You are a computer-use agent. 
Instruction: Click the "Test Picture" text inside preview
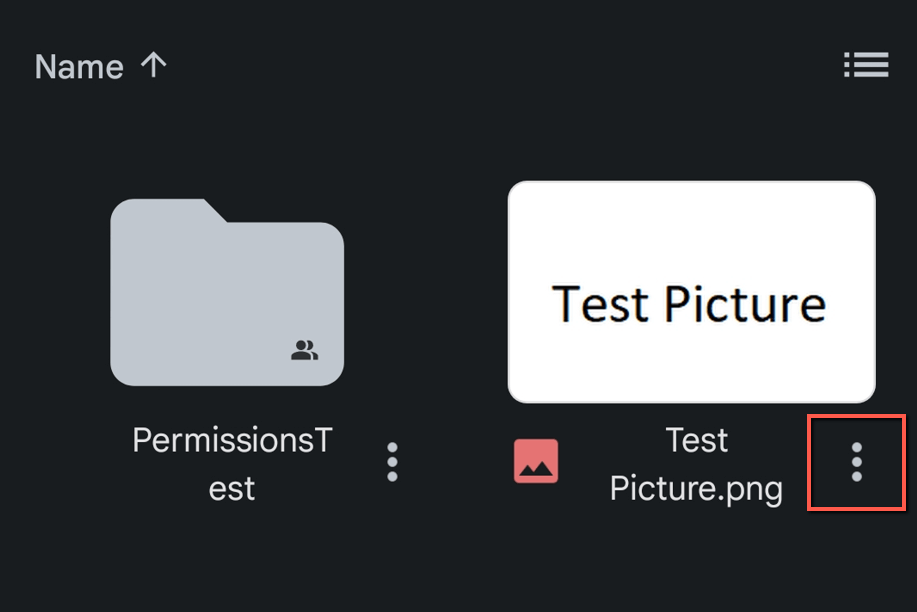[689, 304]
